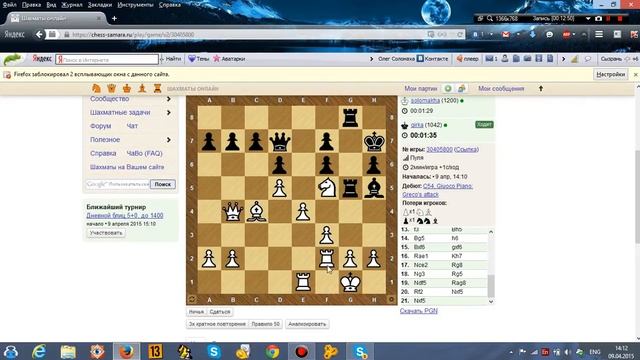Click the mail envelope icon in the browser toolbar
640x360 pixels.
click(x=506, y=35)
